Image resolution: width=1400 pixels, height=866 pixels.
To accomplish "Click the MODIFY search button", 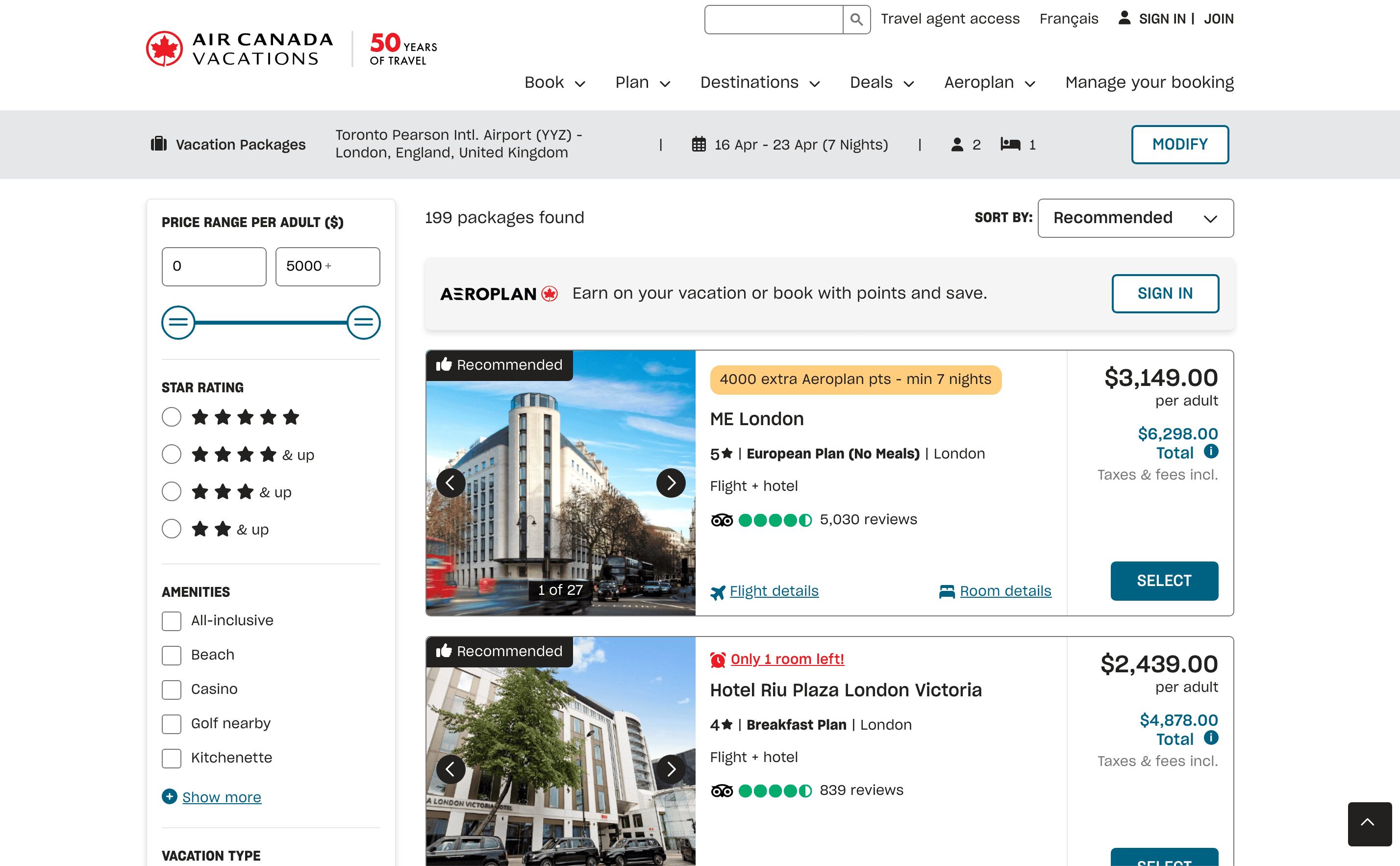I will point(1179,144).
